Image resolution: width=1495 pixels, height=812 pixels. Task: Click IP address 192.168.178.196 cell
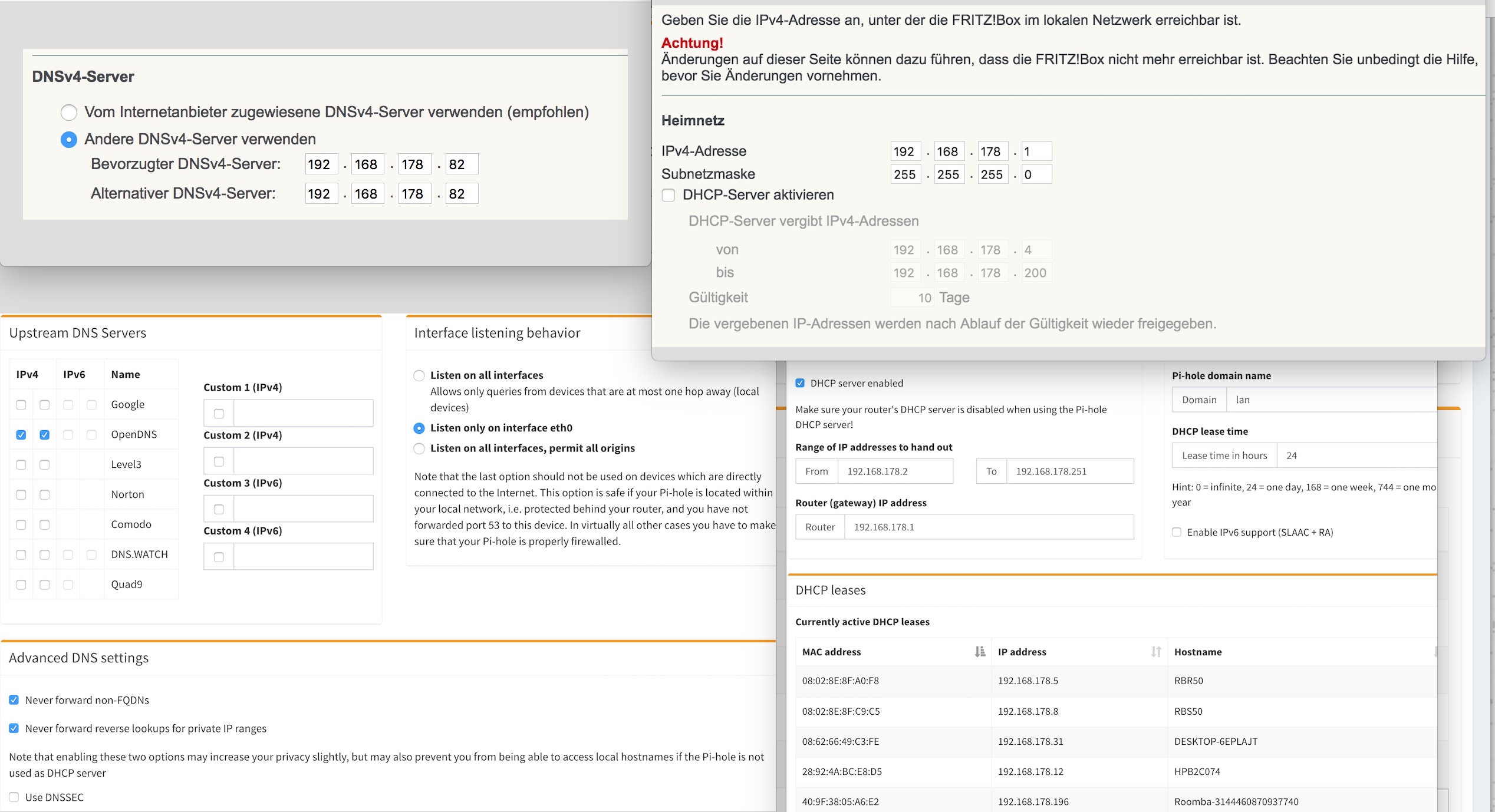tap(1033, 801)
